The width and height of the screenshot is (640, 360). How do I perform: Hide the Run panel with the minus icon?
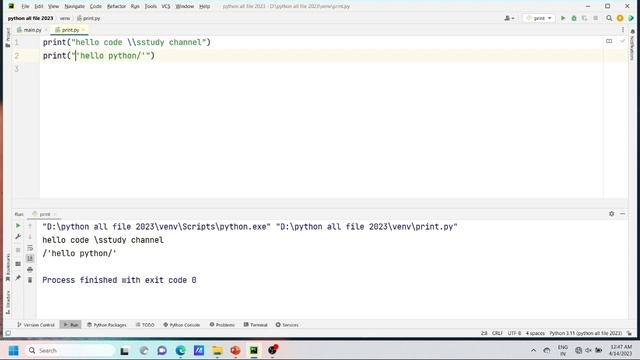click(622, 214)
